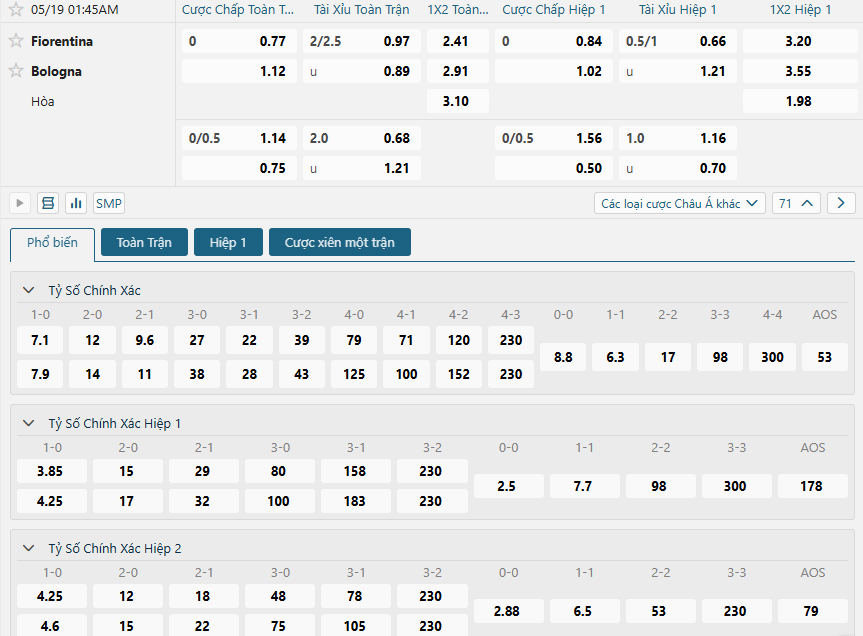Mark Fiorentina as favorite with its star
The image size is (863, 636).
[x=16, y=41]
